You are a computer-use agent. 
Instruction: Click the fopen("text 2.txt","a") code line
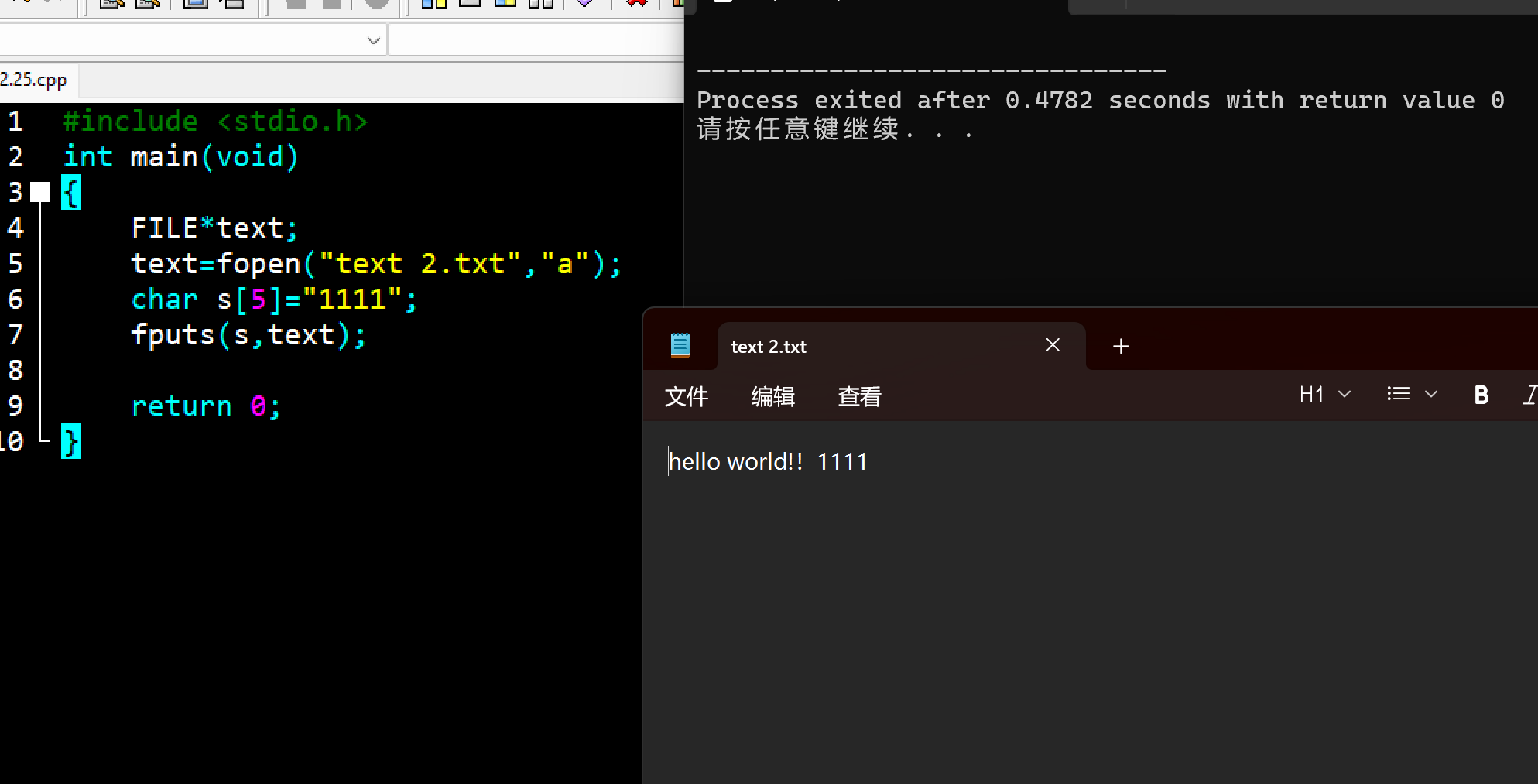(376, 264)
